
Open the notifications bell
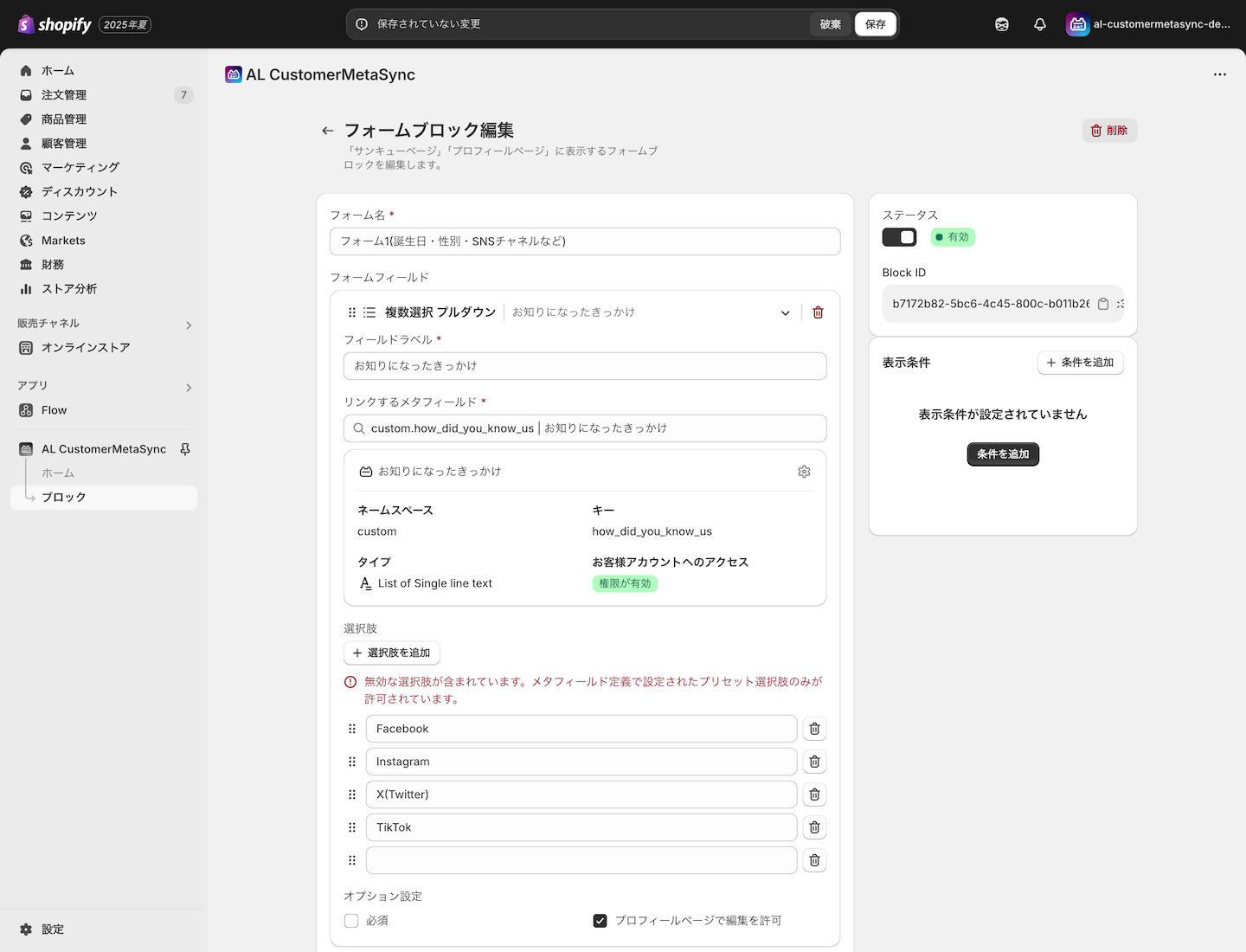pyautogui.click(x=1040, y=24)
